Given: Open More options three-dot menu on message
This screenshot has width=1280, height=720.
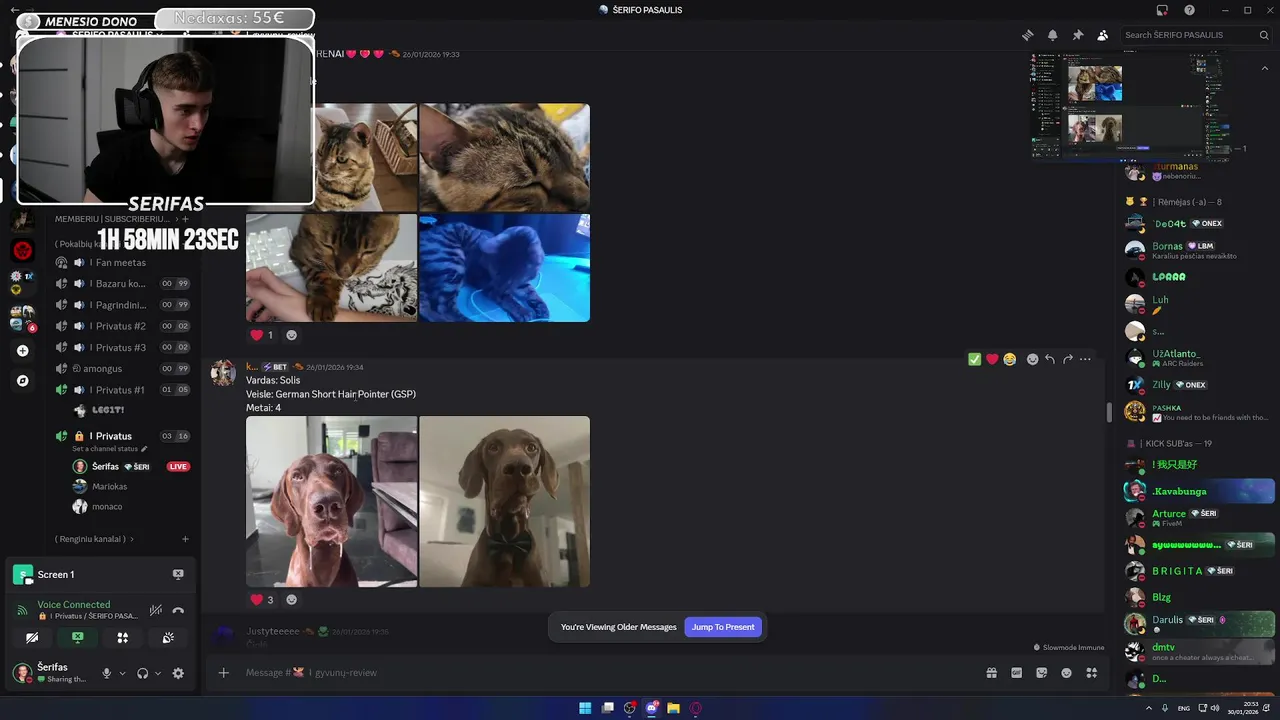Looking at the screenshot, I should click(1085, 359).
